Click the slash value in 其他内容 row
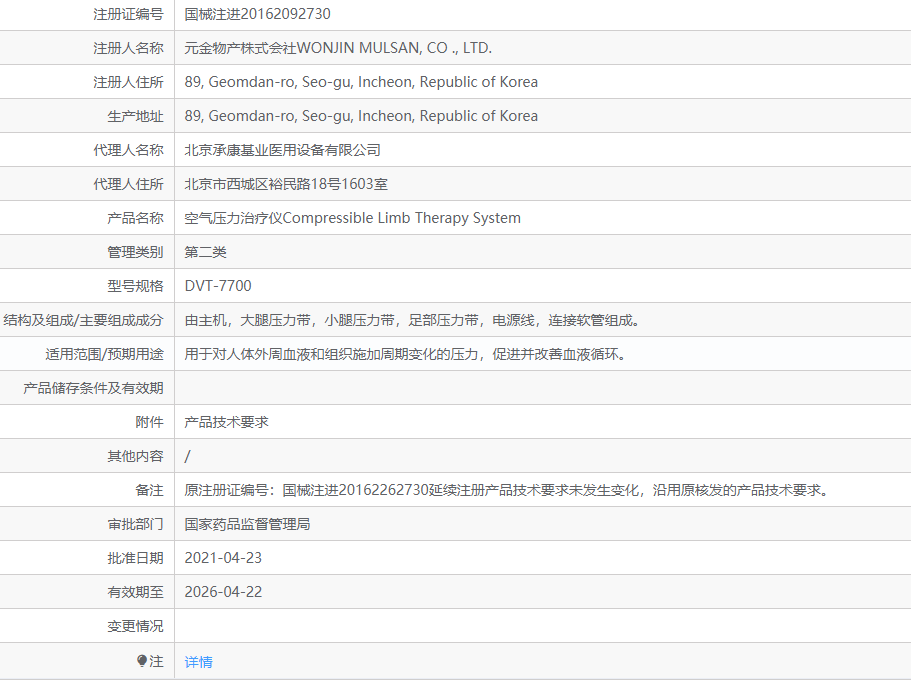Screen dimensions: 911x680 [x=187, y=456]
